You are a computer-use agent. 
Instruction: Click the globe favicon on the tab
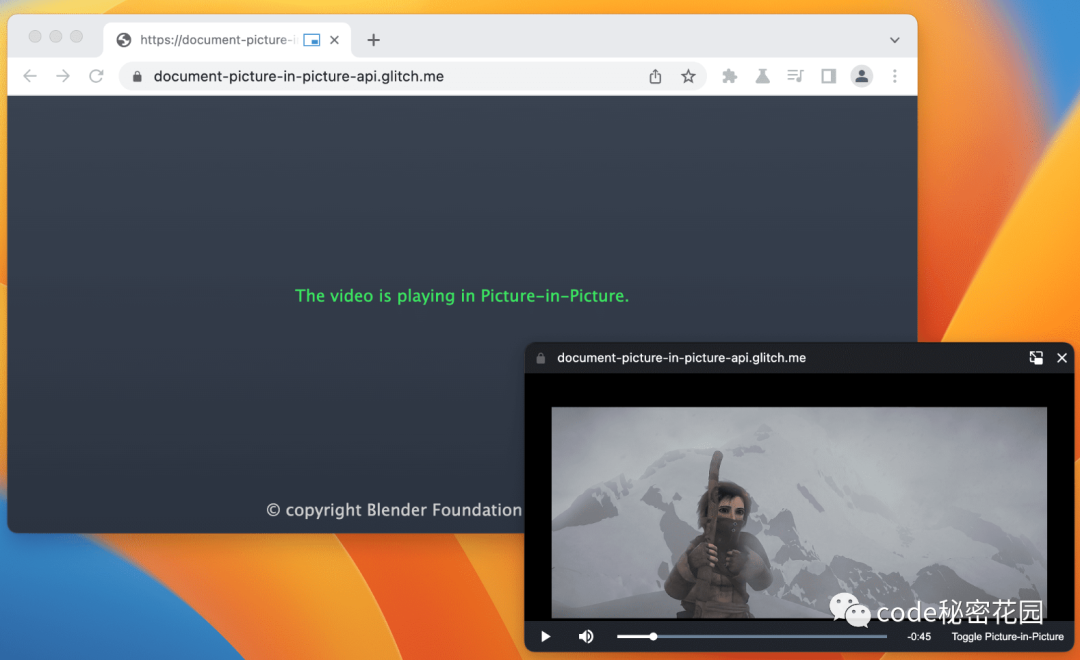tap(124, 40)
